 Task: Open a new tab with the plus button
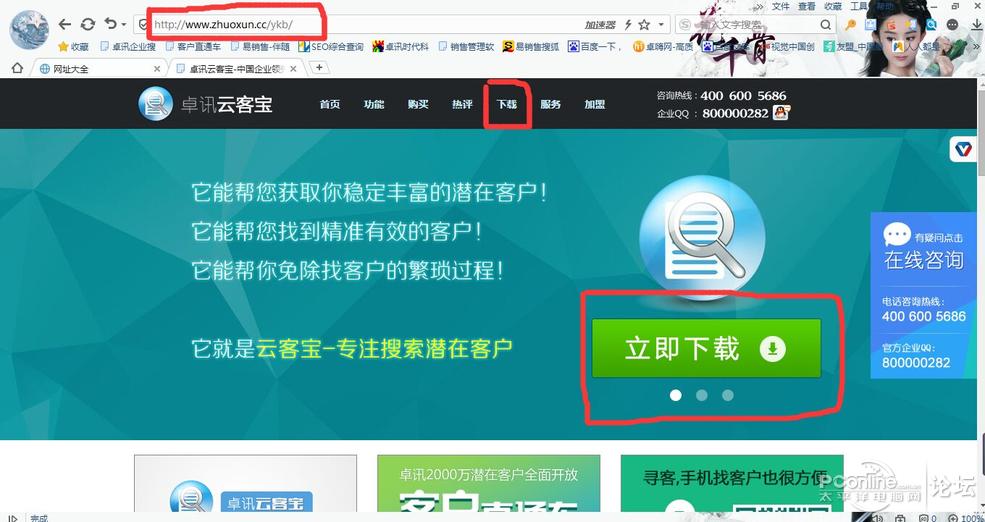319,67
